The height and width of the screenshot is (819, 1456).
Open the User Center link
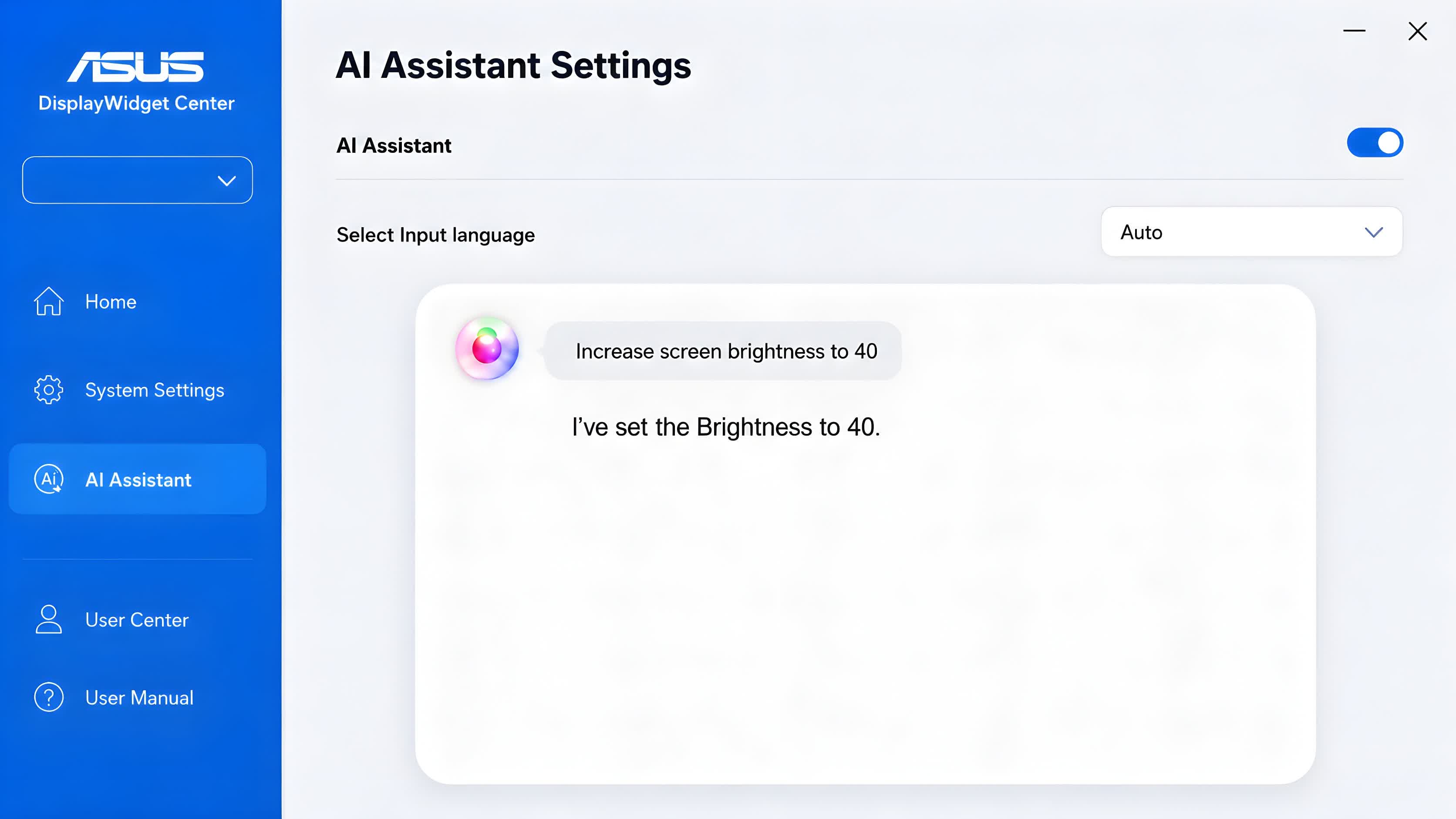[137, 619]
